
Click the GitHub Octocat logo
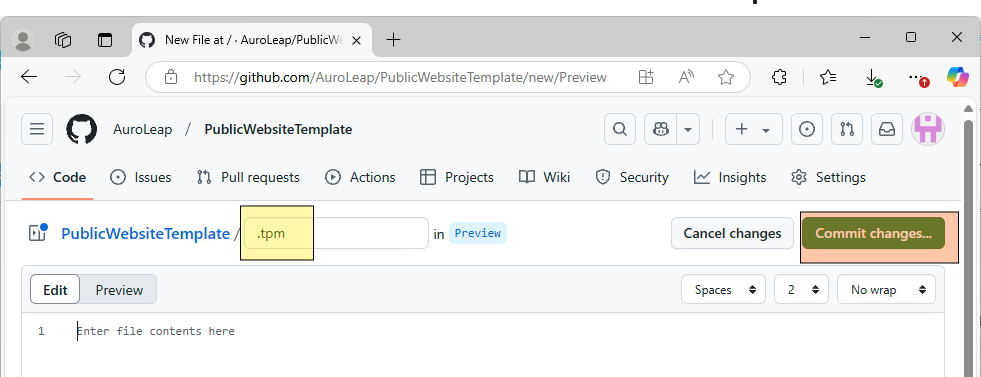(82, 129)
